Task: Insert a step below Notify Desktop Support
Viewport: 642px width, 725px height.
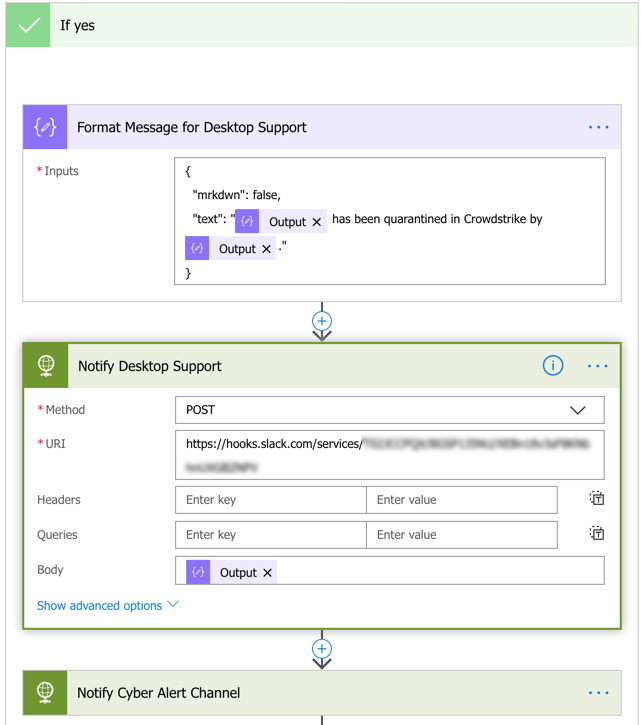Action: (322, 649)
